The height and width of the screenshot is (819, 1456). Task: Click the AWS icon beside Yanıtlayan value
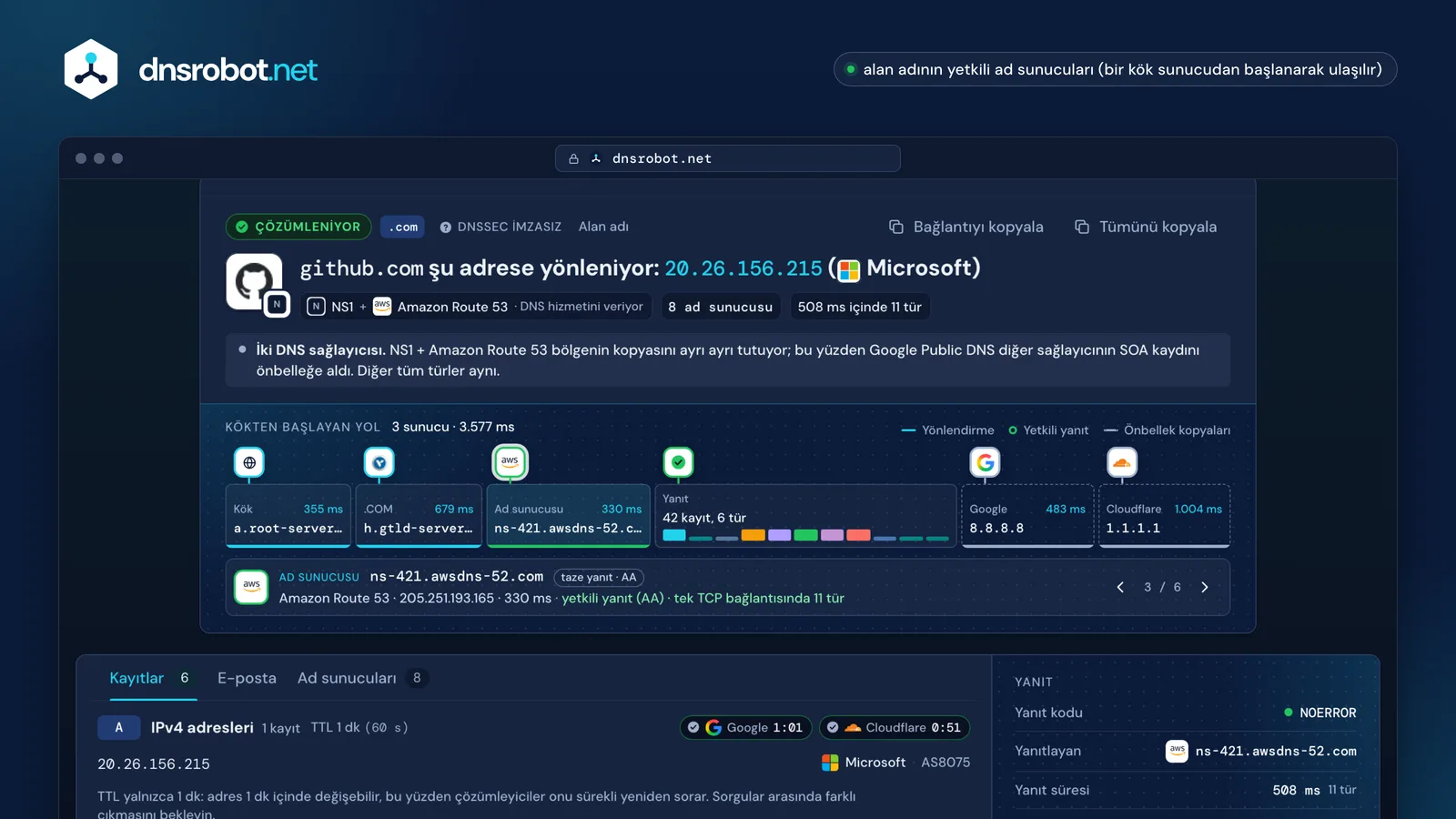coord(1177,751)
